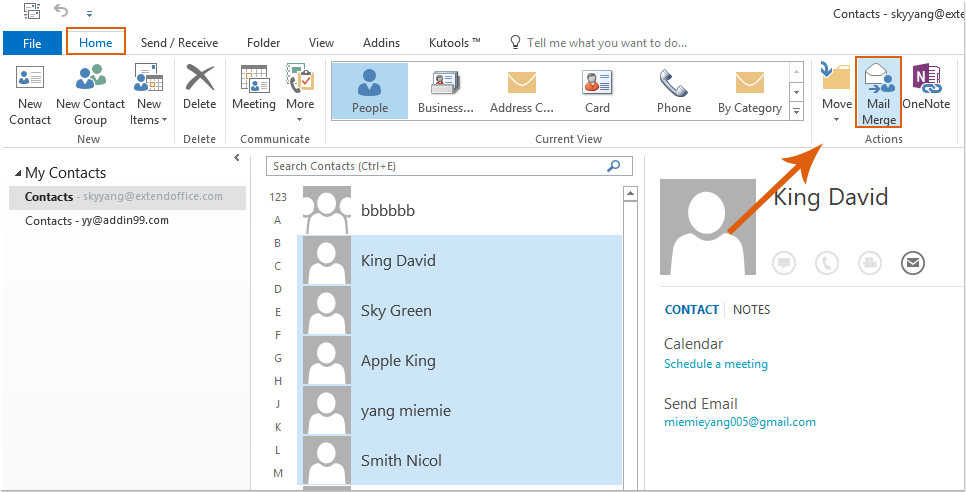Image resolution: width=966 pixels, height=492 pixels.
Task: Switch to People view
Action: 370,91
